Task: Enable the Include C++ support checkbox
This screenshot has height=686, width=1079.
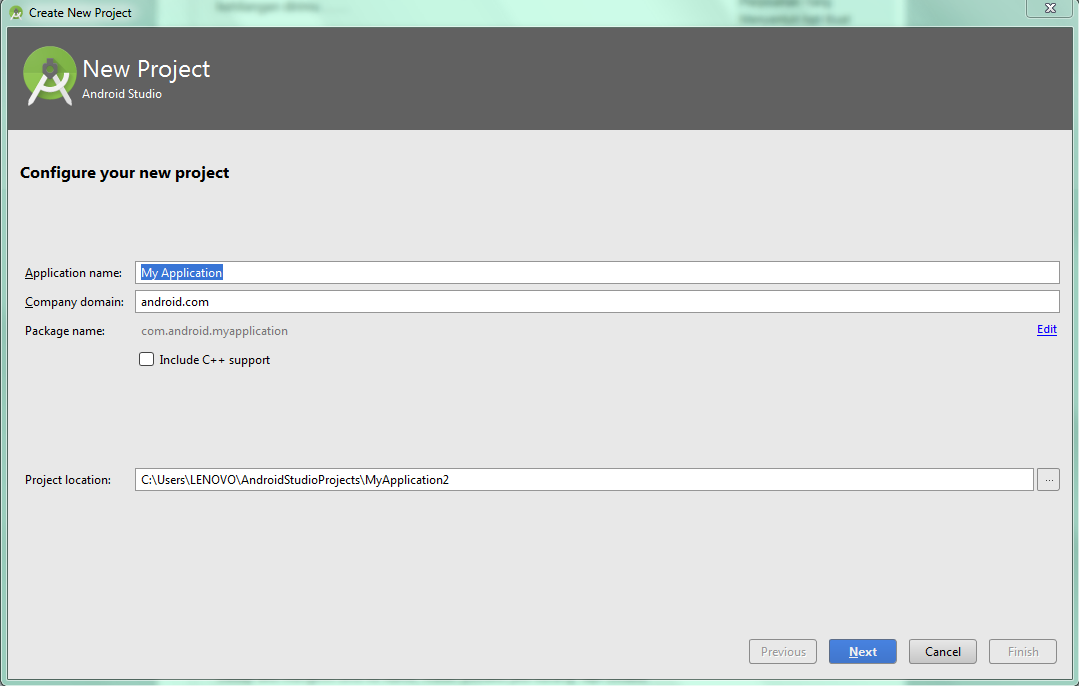Action: tap(146, 358)
